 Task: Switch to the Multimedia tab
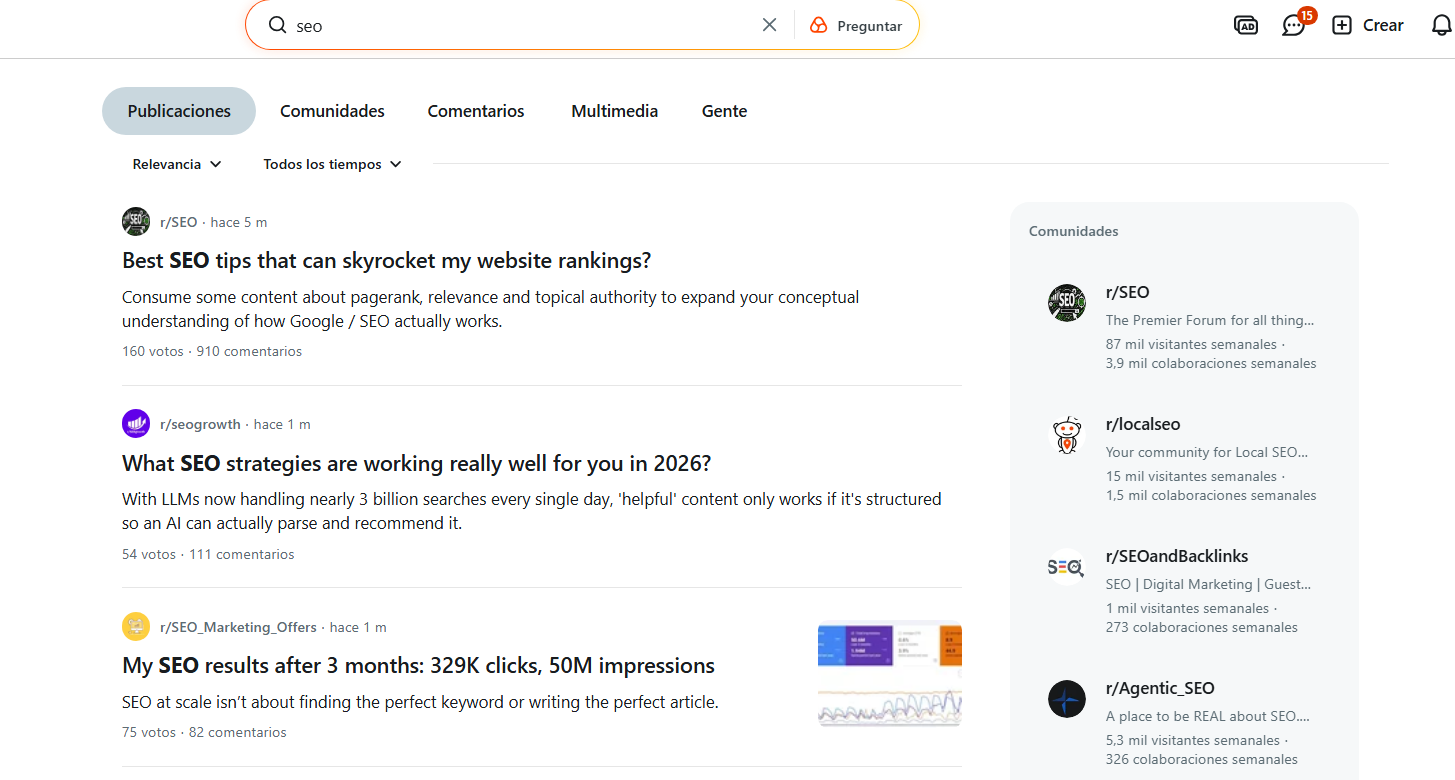[x=615, y=111]
